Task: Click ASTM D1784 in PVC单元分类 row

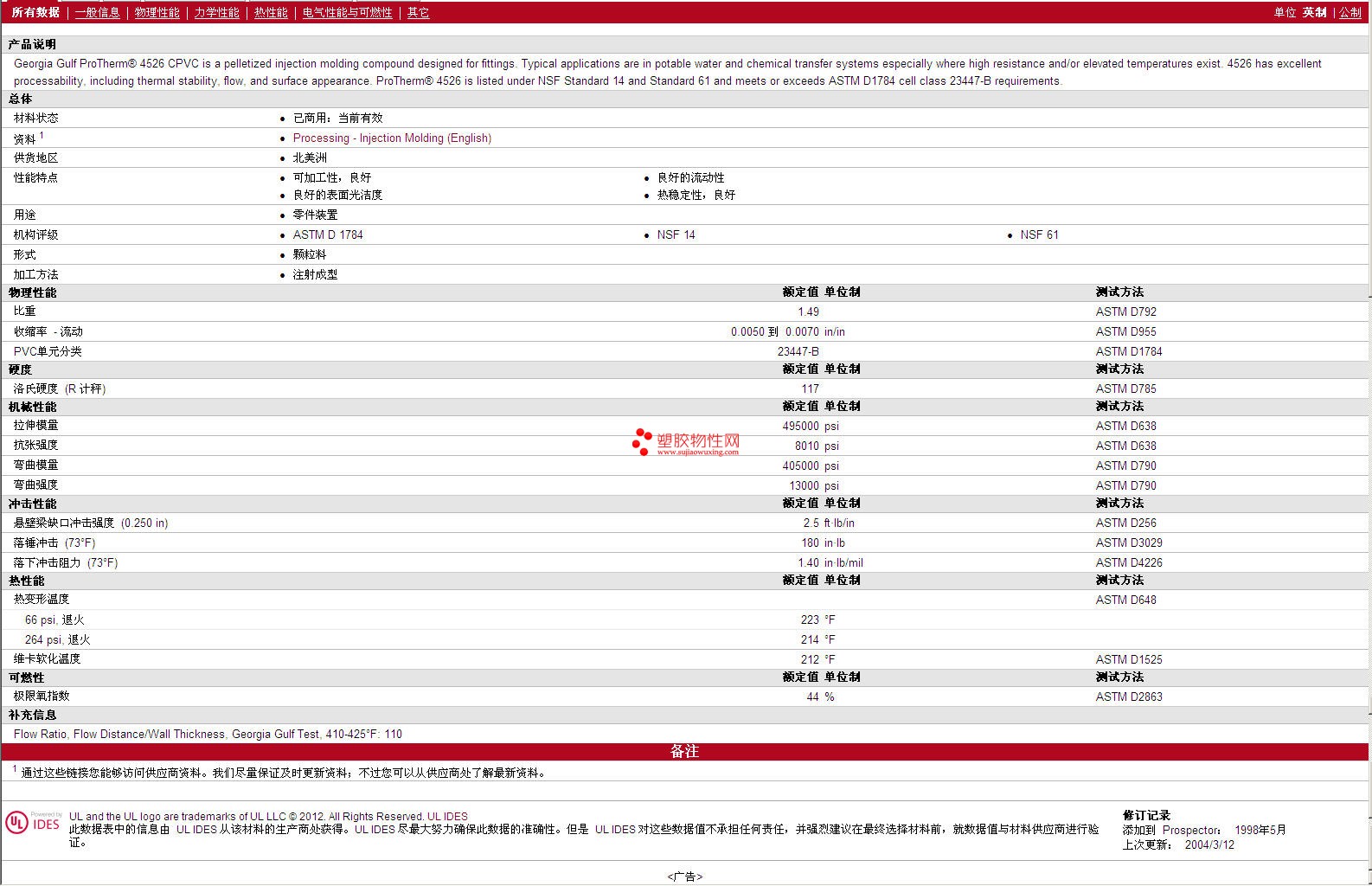Action: tap(1129, 351)
